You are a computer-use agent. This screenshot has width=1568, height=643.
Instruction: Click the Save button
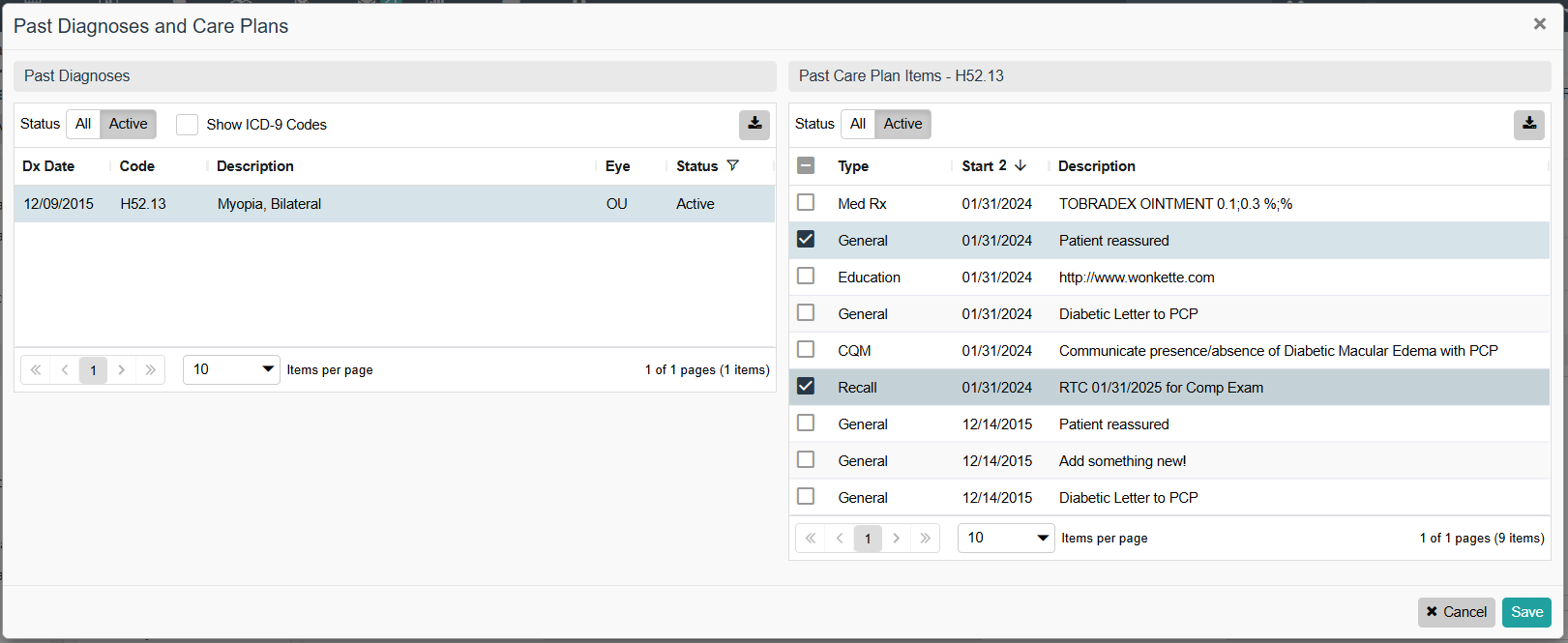click(x=1526, y=612)
